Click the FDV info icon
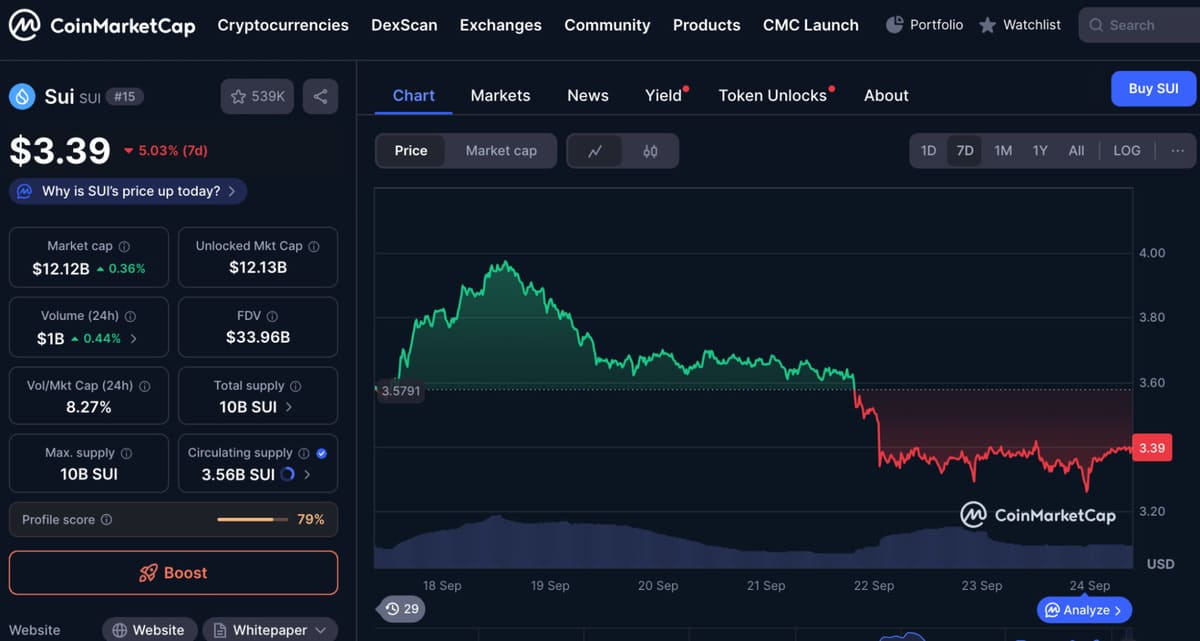Viewport: 1200px width, 641px height. coord(272,316)
